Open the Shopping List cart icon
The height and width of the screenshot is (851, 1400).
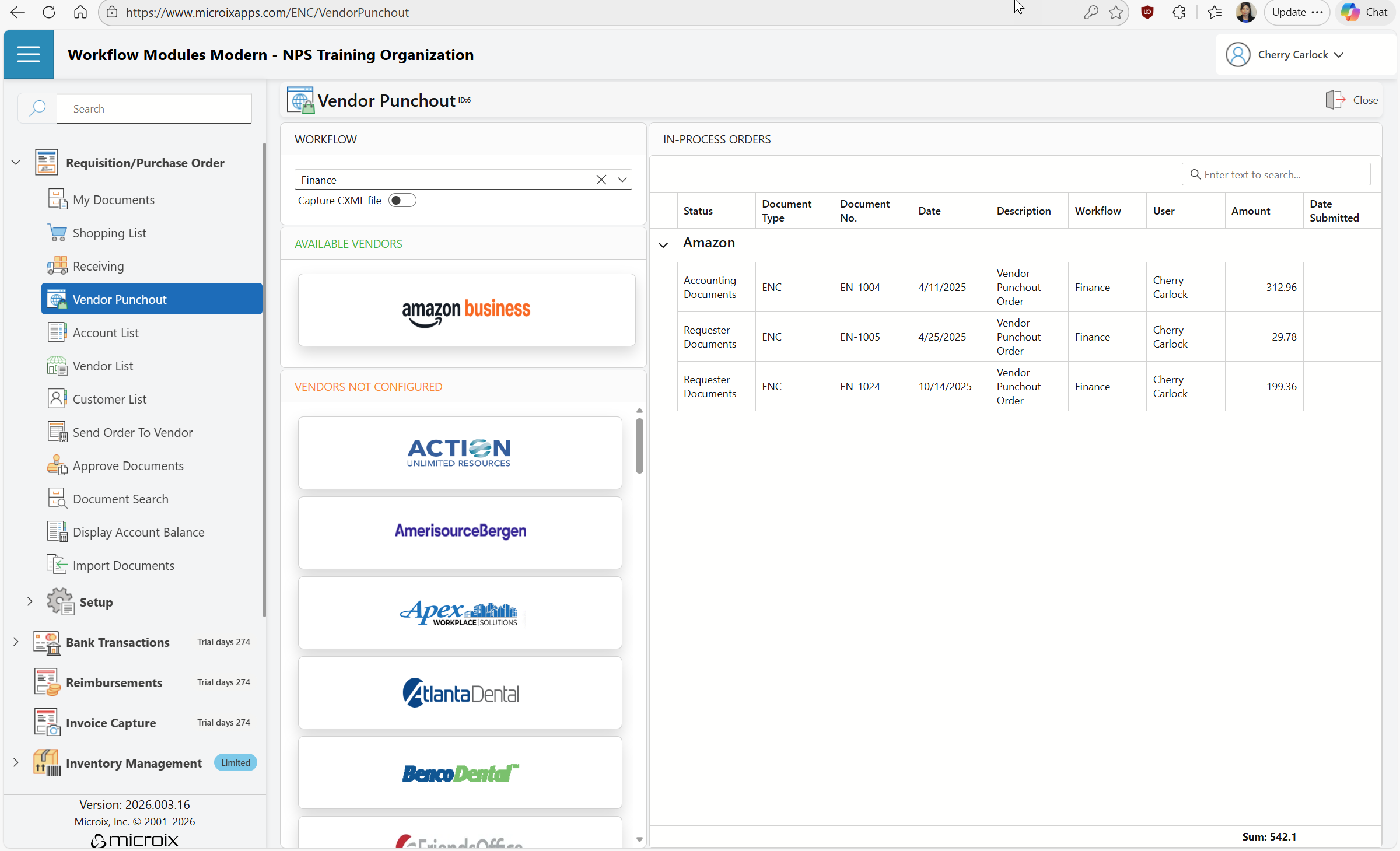click(x=57, y=233)
